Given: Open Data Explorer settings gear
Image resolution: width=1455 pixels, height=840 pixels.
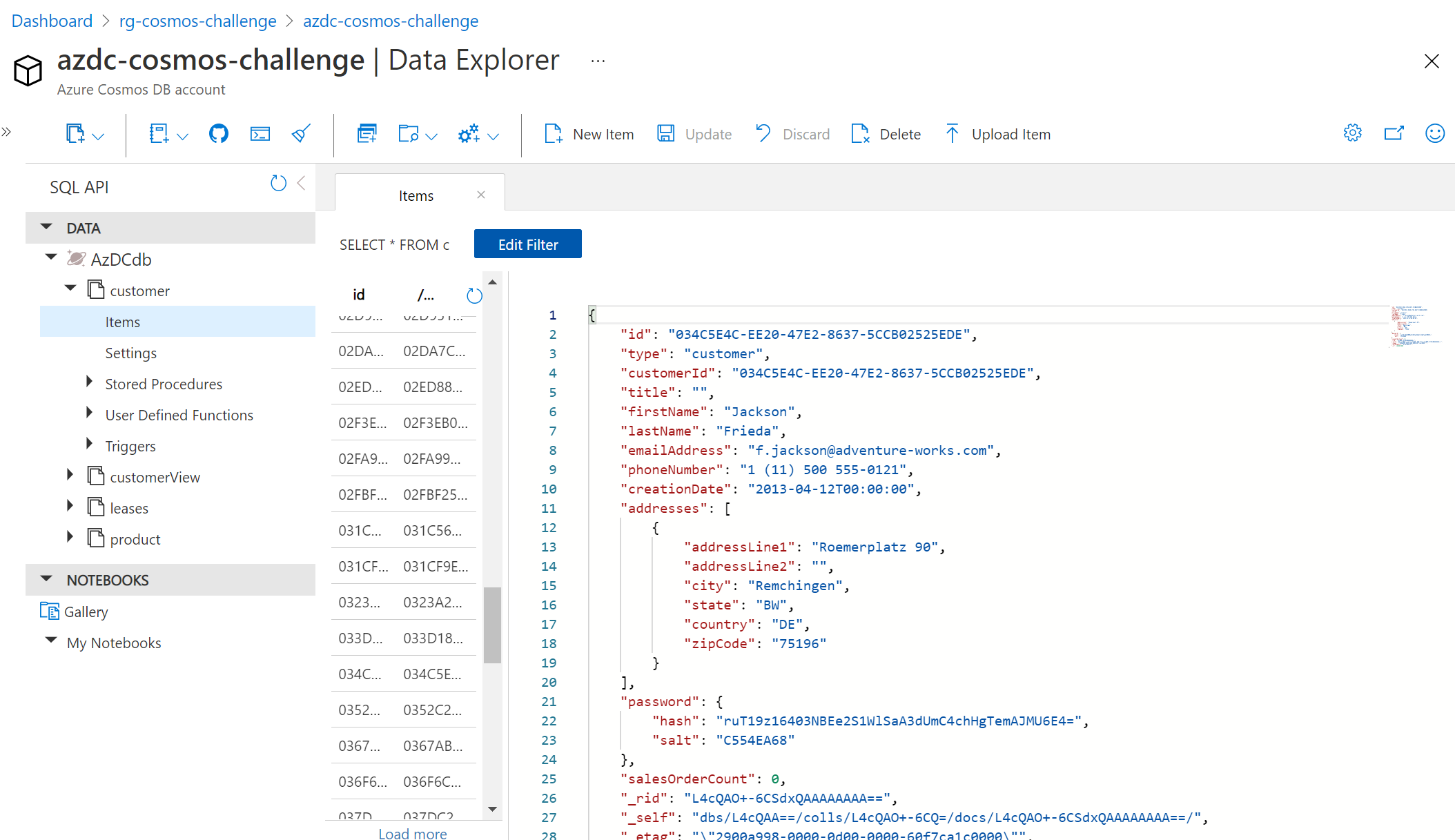Looking at the screenshot, I should click(x=1352, y=133).
